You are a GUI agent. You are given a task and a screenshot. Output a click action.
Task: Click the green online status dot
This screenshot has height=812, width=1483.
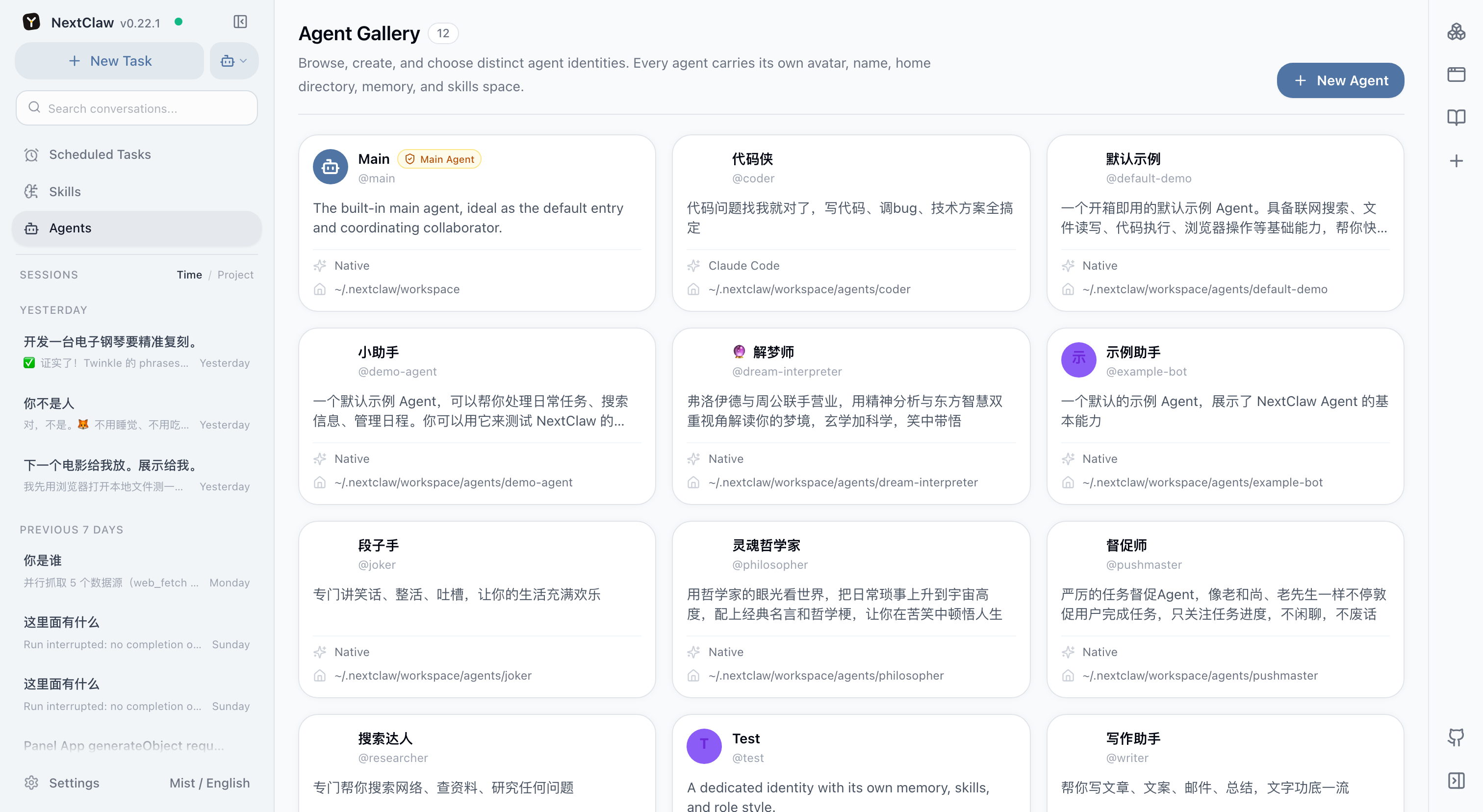click(179, 22)
